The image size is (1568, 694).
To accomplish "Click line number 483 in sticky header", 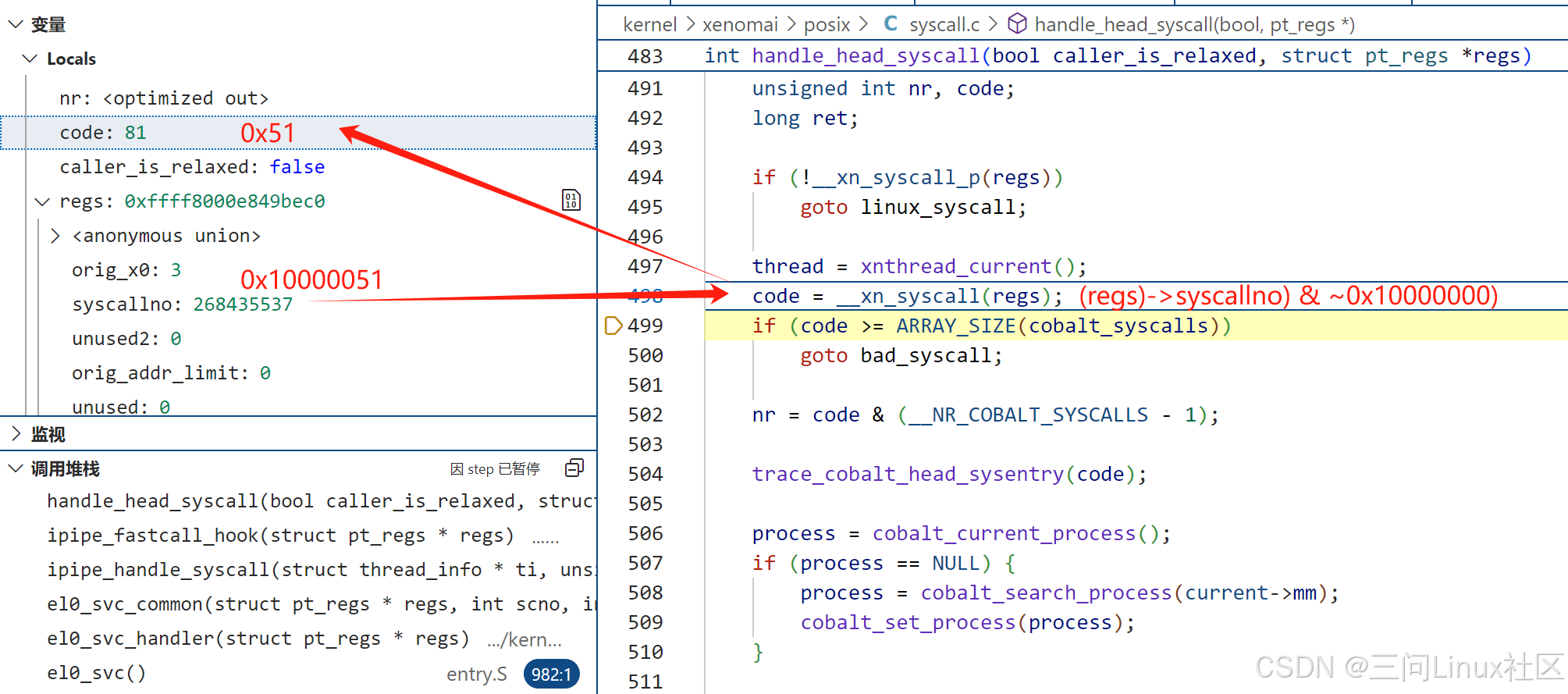I will (x=645, y=56).
